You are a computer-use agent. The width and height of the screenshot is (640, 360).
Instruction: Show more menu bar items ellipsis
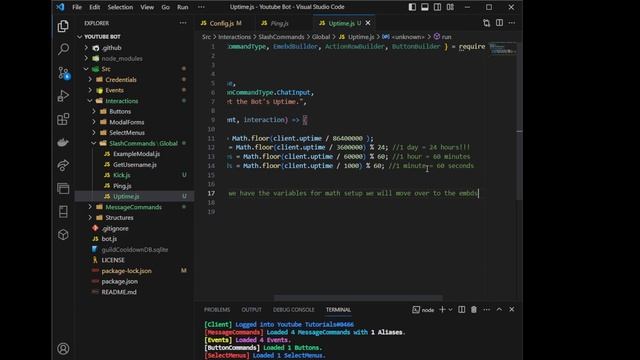click(201, 7)
